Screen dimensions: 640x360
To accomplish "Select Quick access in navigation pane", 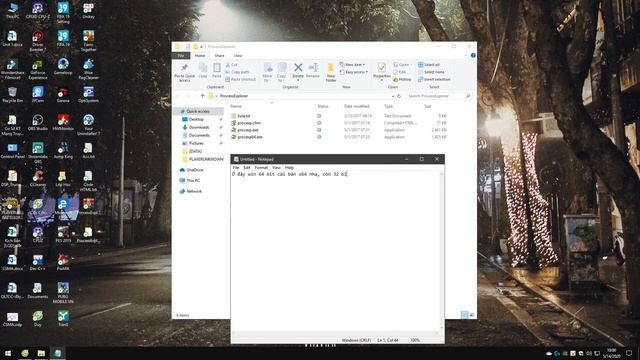I will pyautogui.click(x=198, y=111).
